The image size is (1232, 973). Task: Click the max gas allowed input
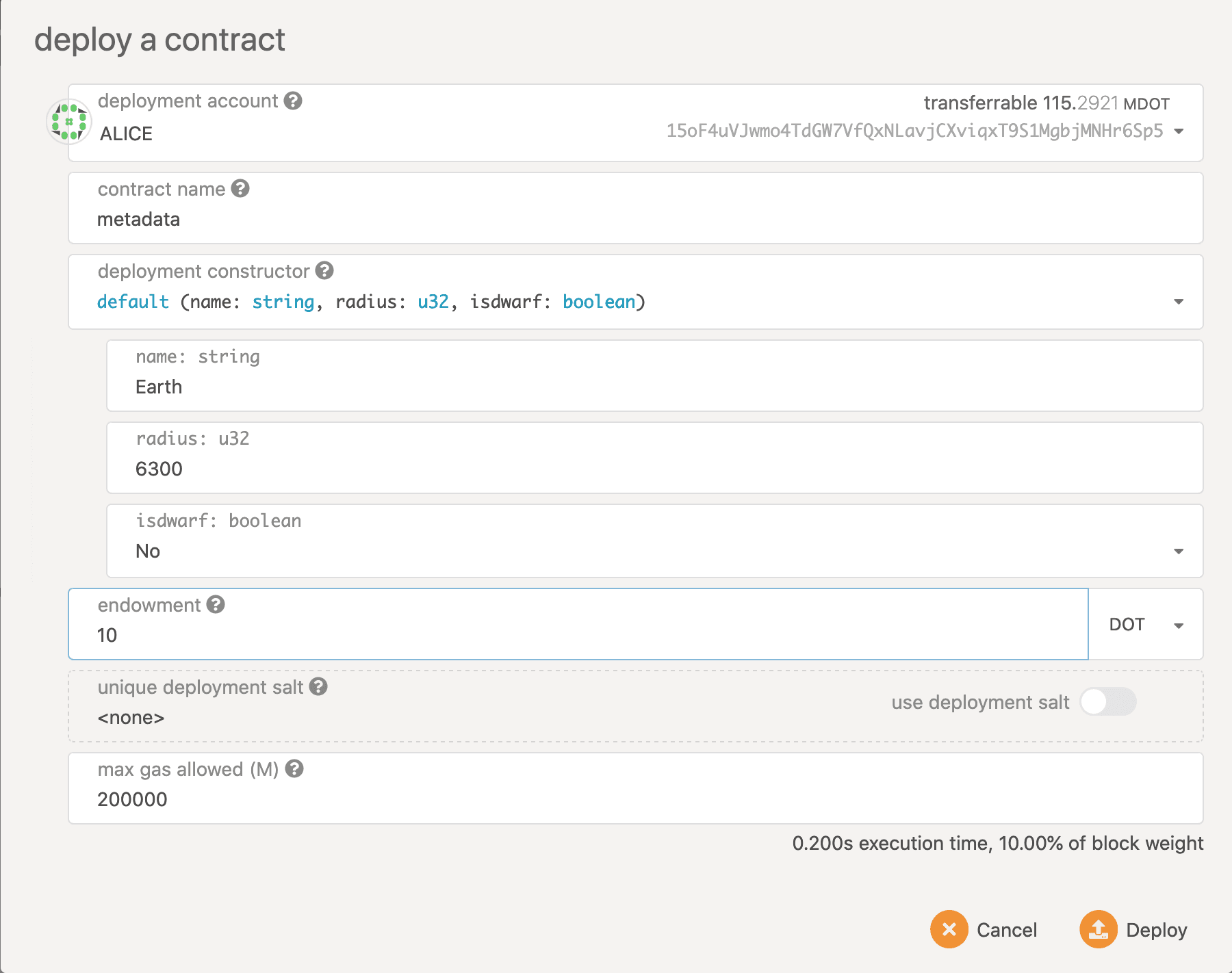pyautogui.click(x=479, y=799)
